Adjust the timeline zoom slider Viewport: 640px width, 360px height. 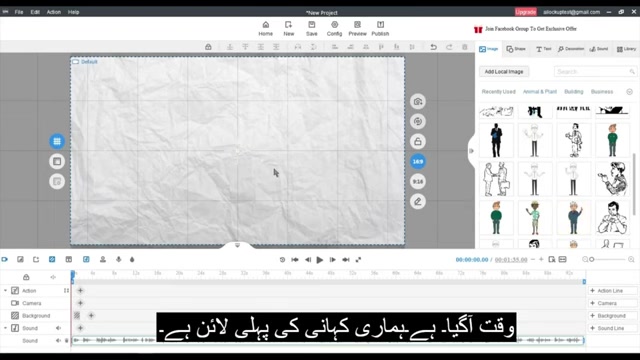point(608,260)
